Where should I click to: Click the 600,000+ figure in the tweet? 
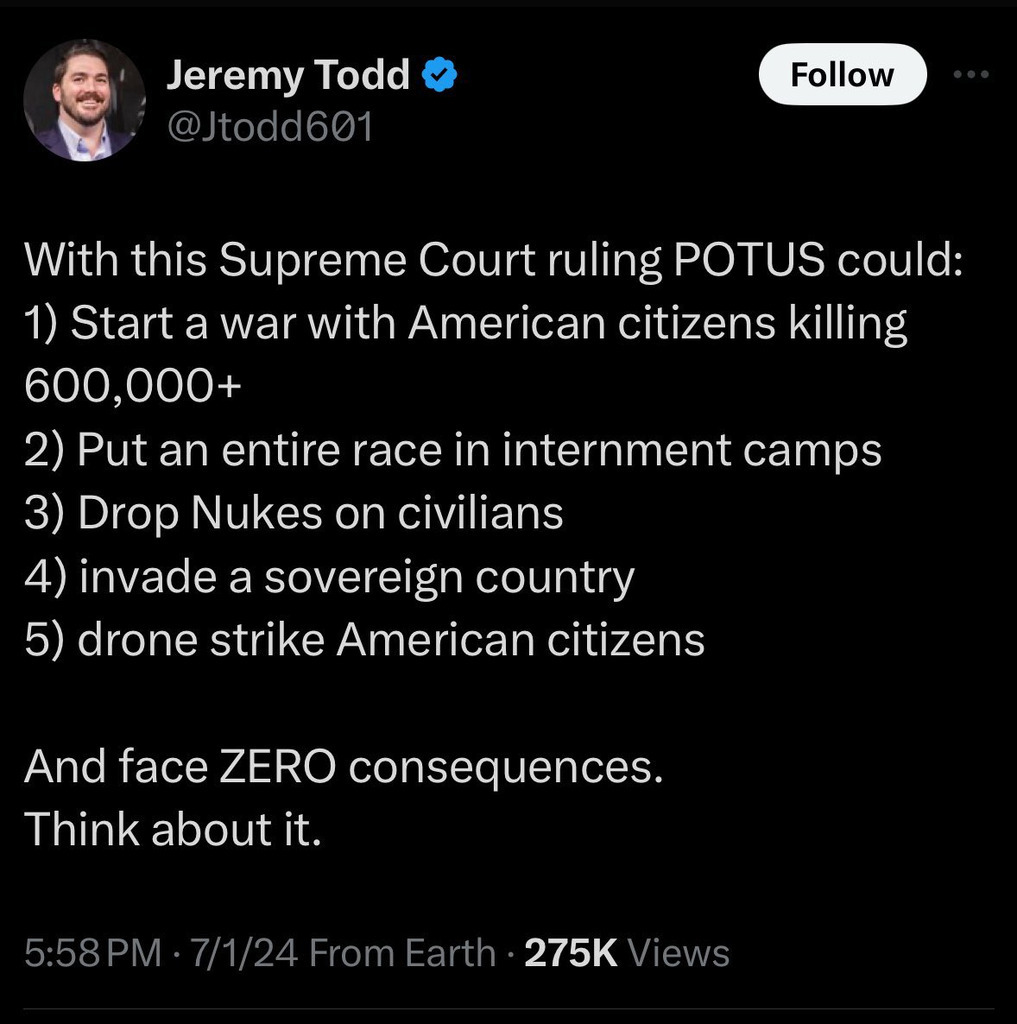click(x=133, y=386)
